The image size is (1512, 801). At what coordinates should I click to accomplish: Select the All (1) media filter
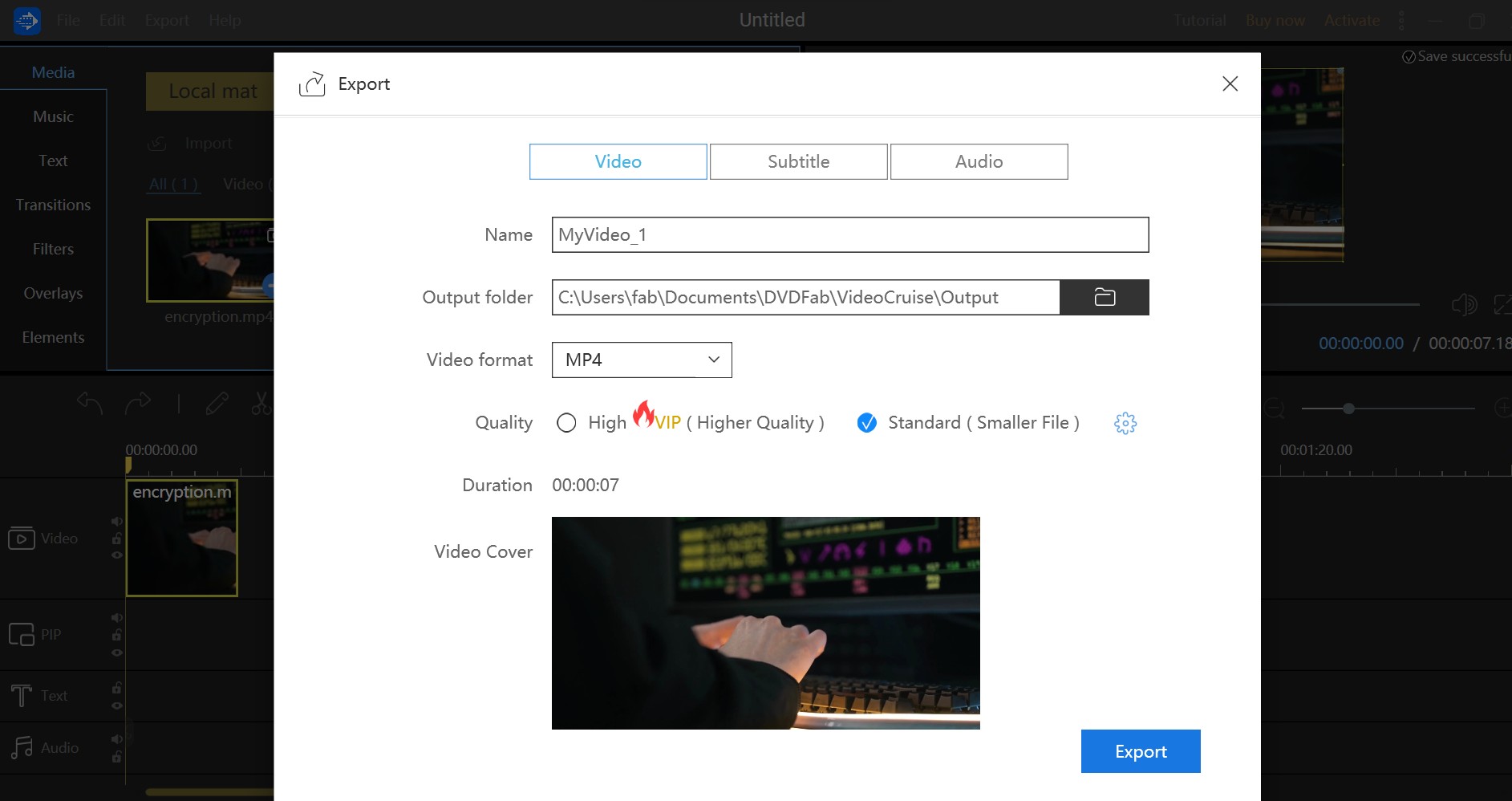click(x=173, y=184)
